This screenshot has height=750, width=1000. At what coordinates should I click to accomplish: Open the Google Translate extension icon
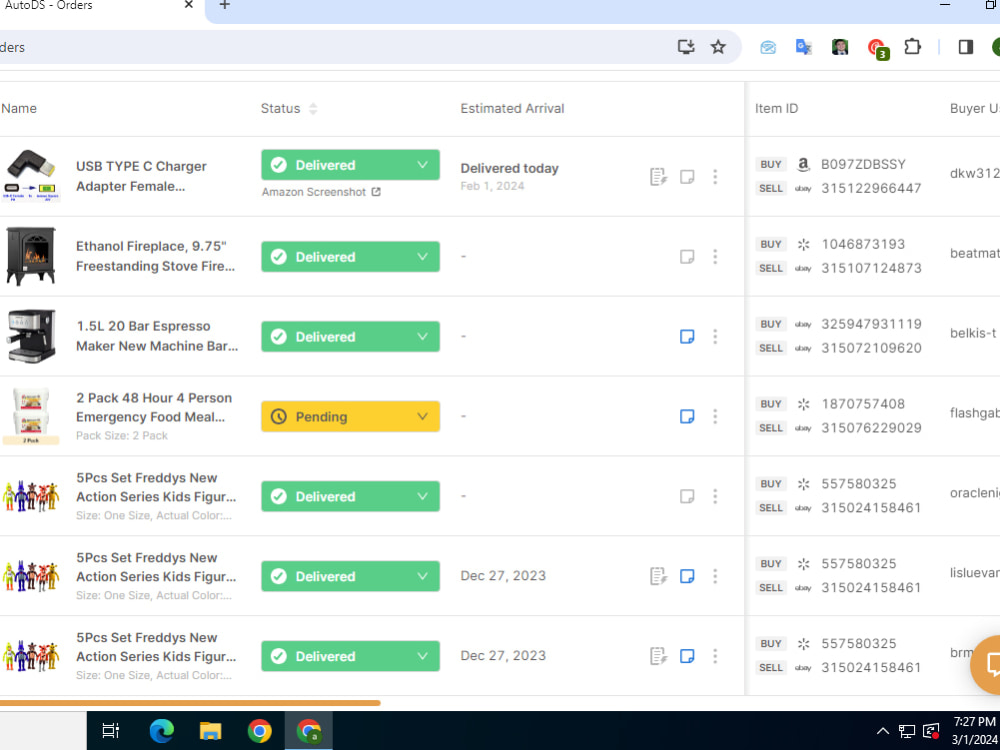(803, 47)
